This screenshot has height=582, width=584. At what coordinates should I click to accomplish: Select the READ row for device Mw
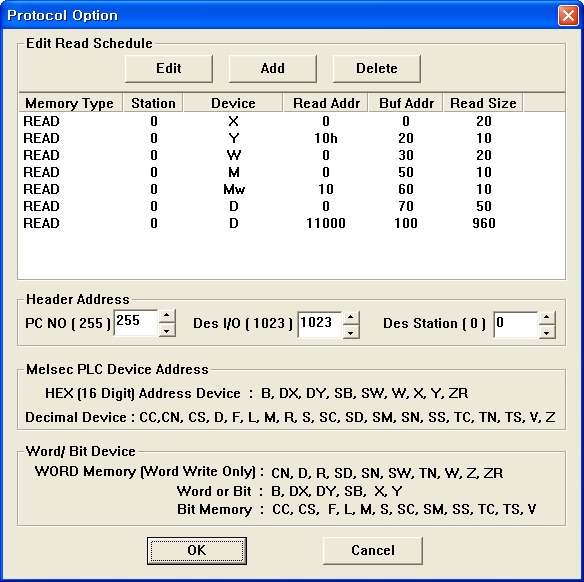click(x=291, y=189)
